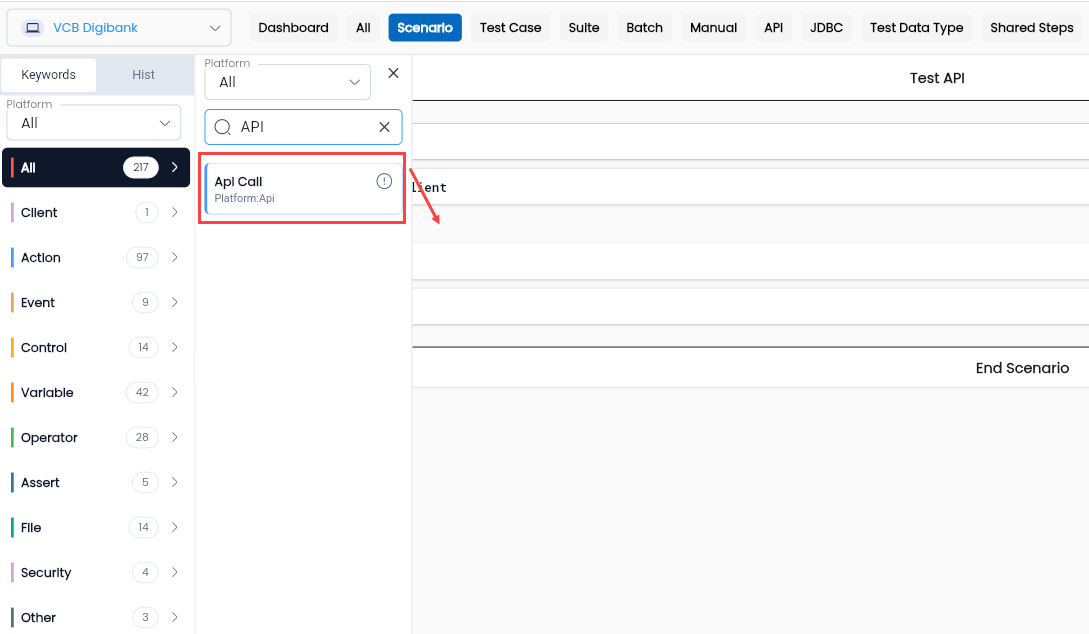Open the JDBC section

(826, 28)
